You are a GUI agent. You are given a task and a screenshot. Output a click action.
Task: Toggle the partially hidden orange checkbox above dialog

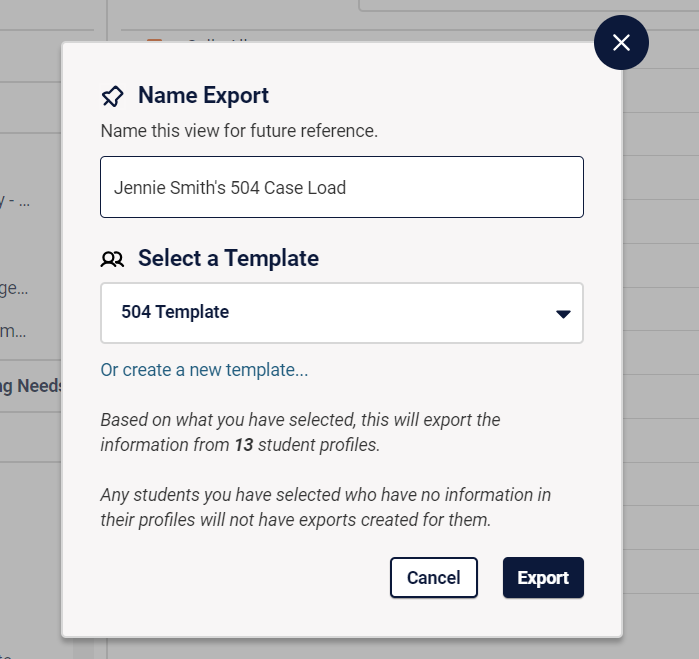154,41
